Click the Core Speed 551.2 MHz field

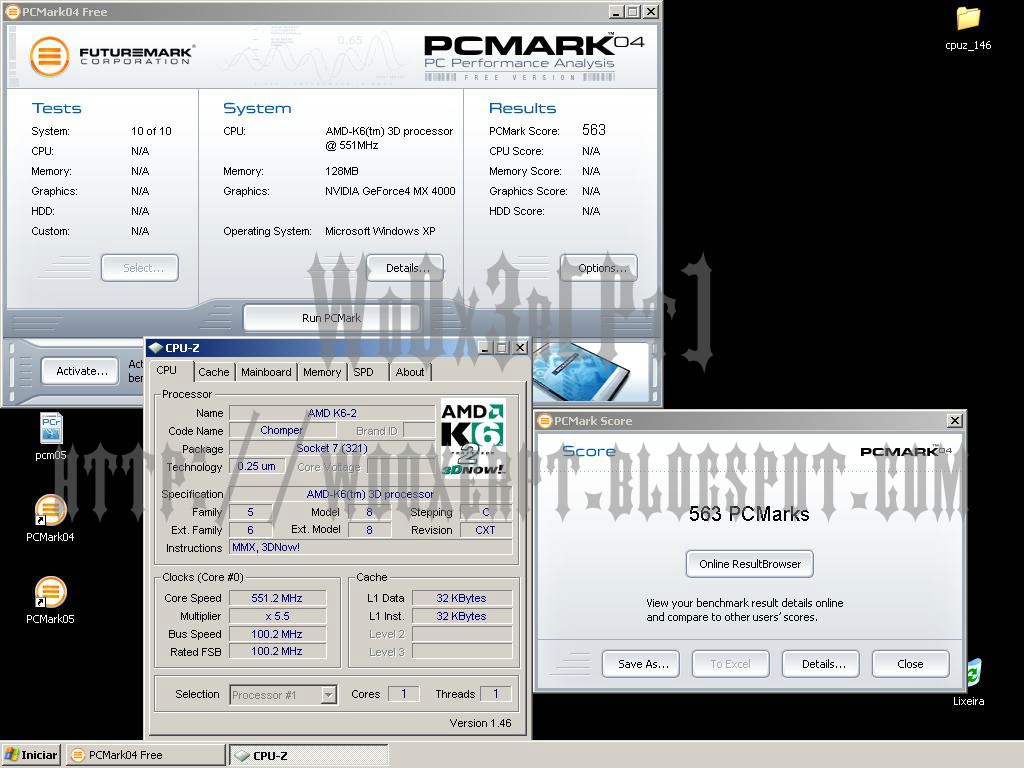(277, 598)
